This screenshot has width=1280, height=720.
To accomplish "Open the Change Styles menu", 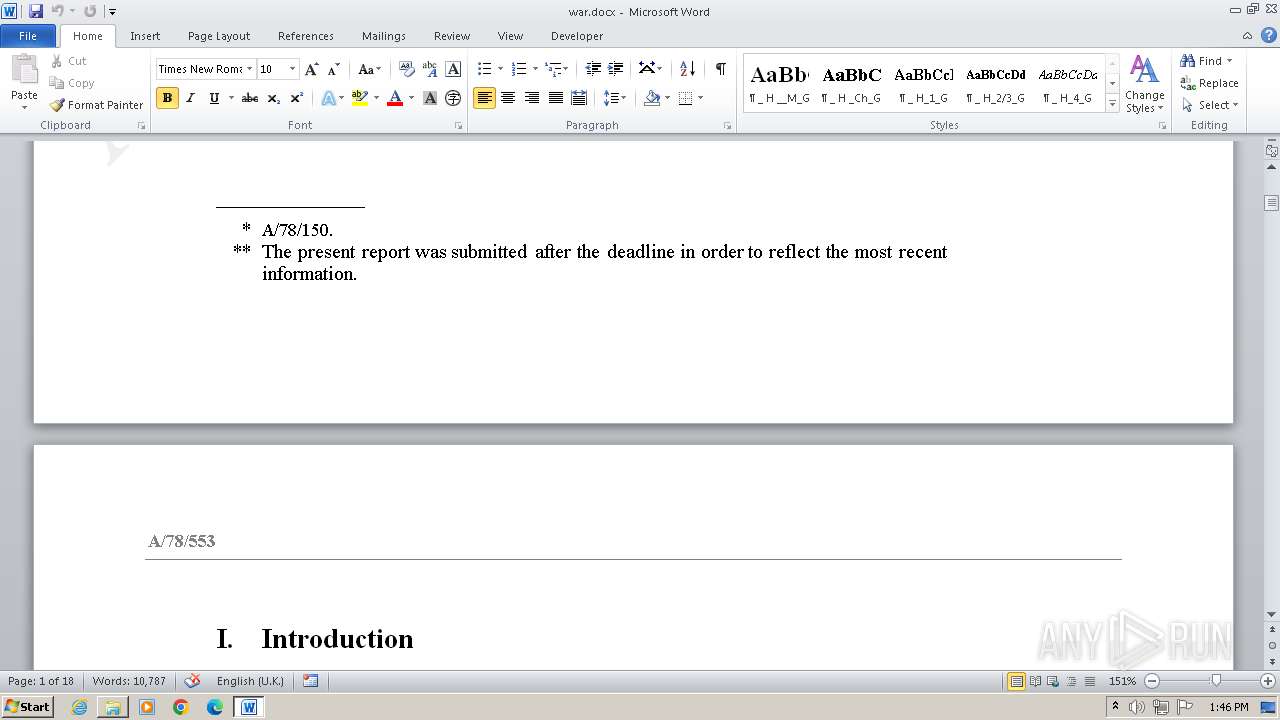I will pos(1144,84).
